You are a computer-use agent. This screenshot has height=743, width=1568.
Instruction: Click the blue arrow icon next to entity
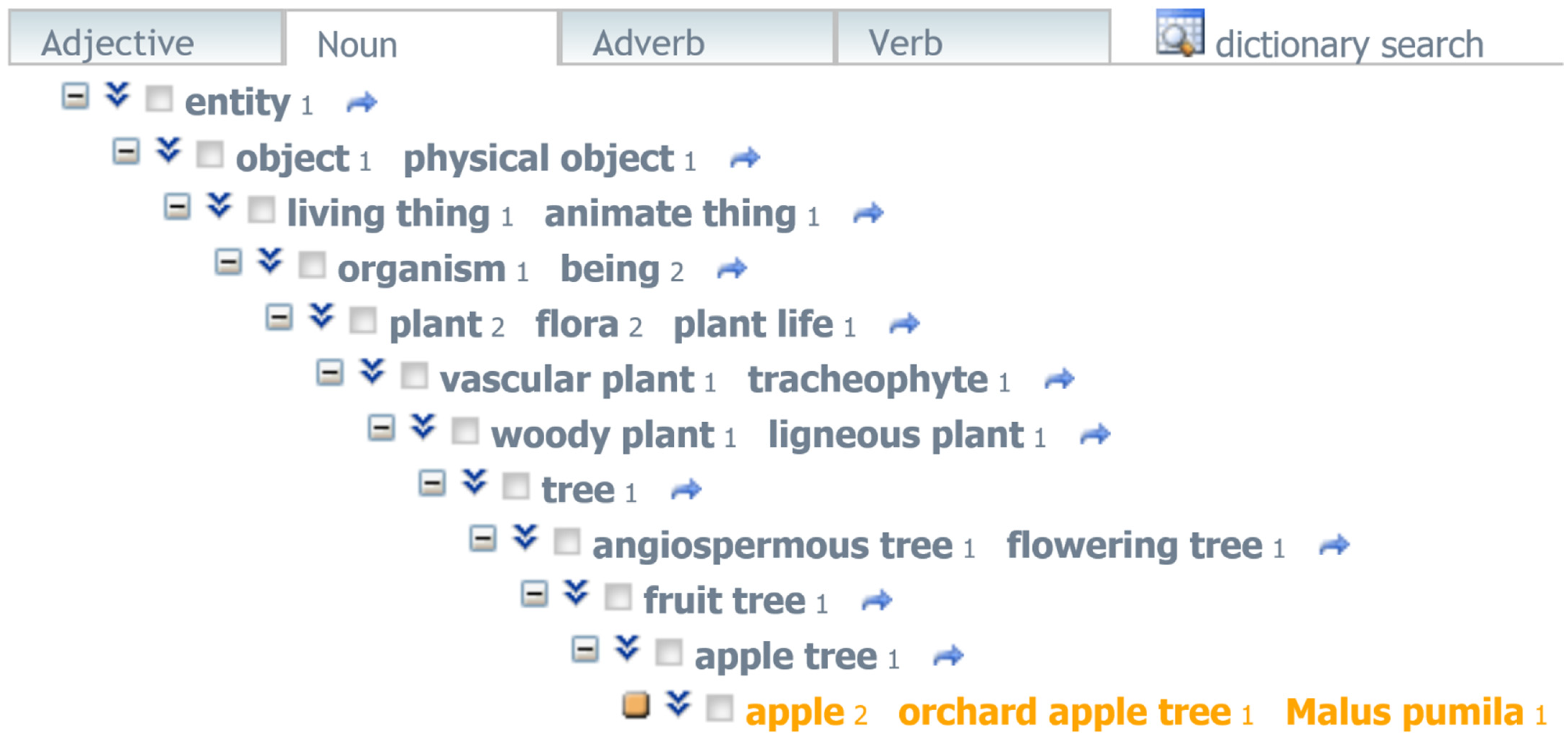361,102
